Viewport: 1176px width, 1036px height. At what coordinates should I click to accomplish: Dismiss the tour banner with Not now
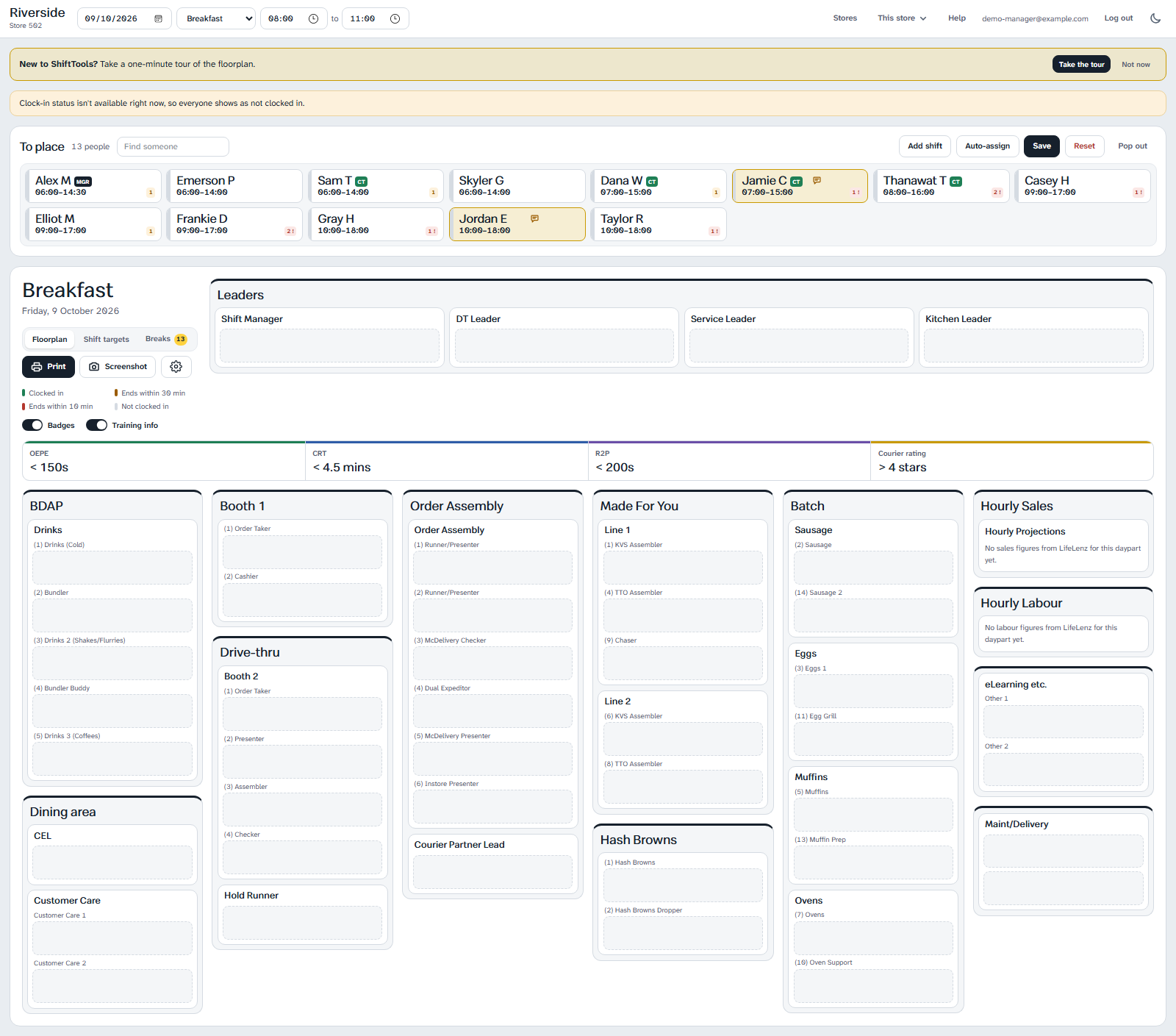[x=1136, y=65]
